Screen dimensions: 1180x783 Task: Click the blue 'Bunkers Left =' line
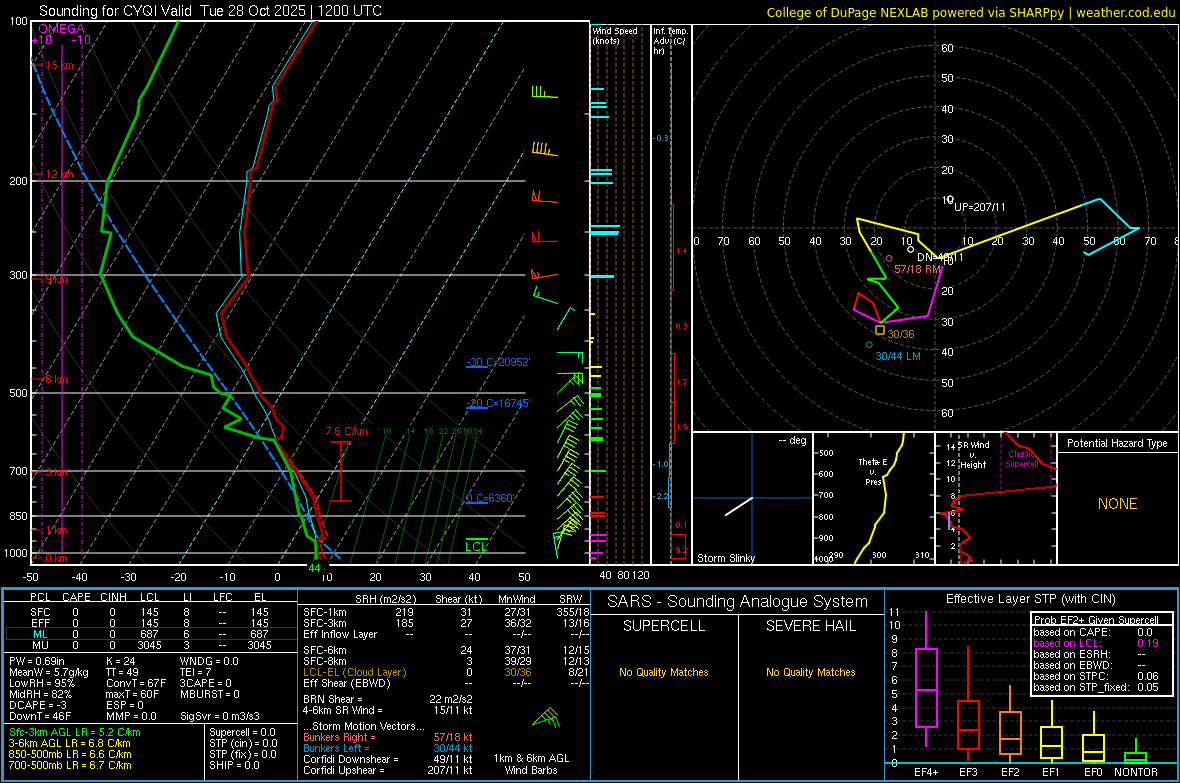[388, 748]
